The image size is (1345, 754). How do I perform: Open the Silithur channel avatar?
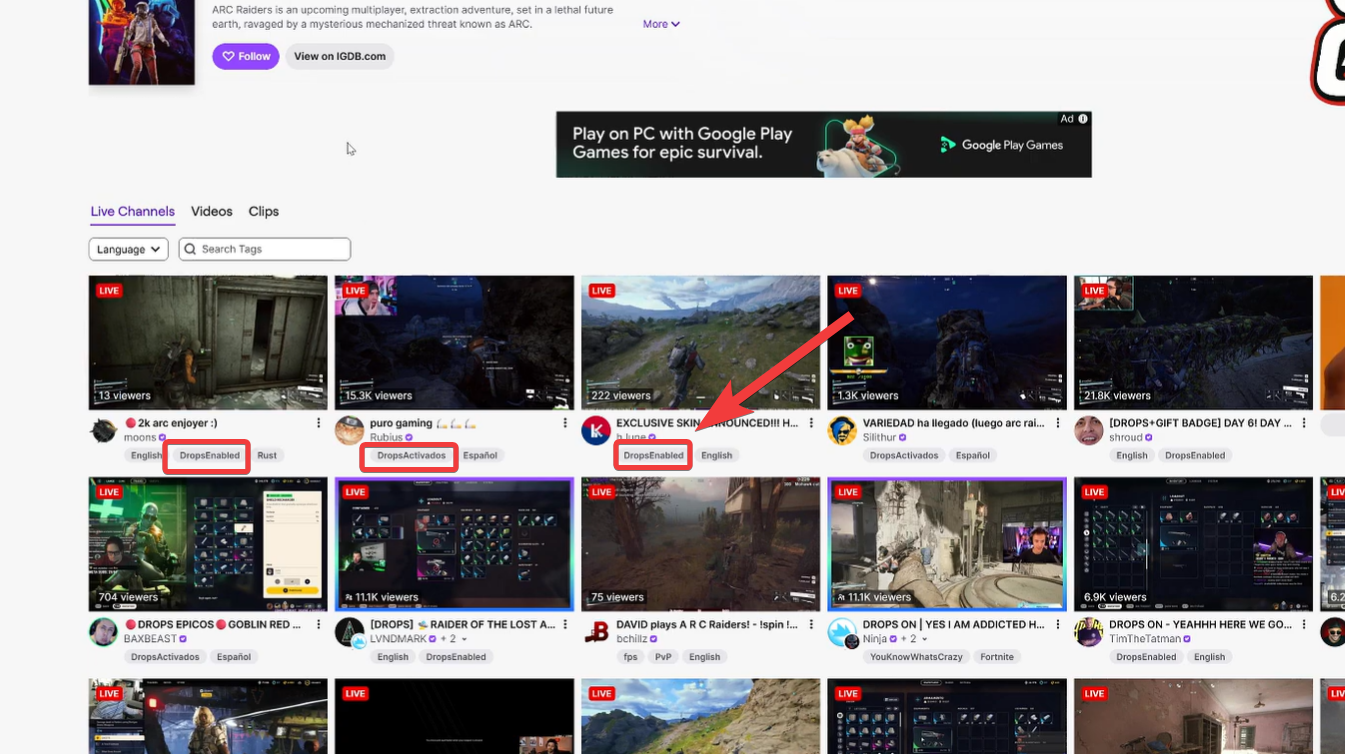tap(843, 431)
